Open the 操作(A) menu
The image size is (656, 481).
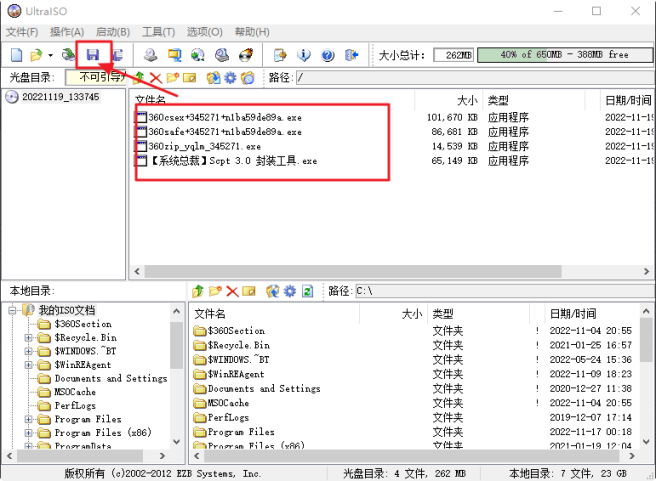coord(67,32)
